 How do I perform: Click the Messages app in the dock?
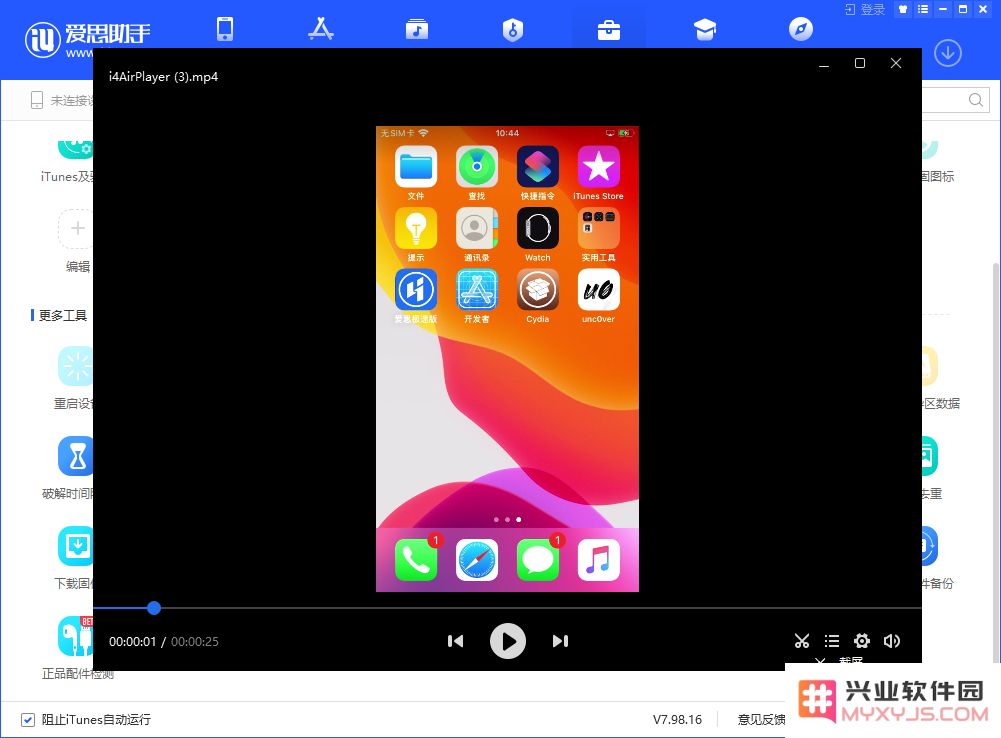click(x=538, y=560)
